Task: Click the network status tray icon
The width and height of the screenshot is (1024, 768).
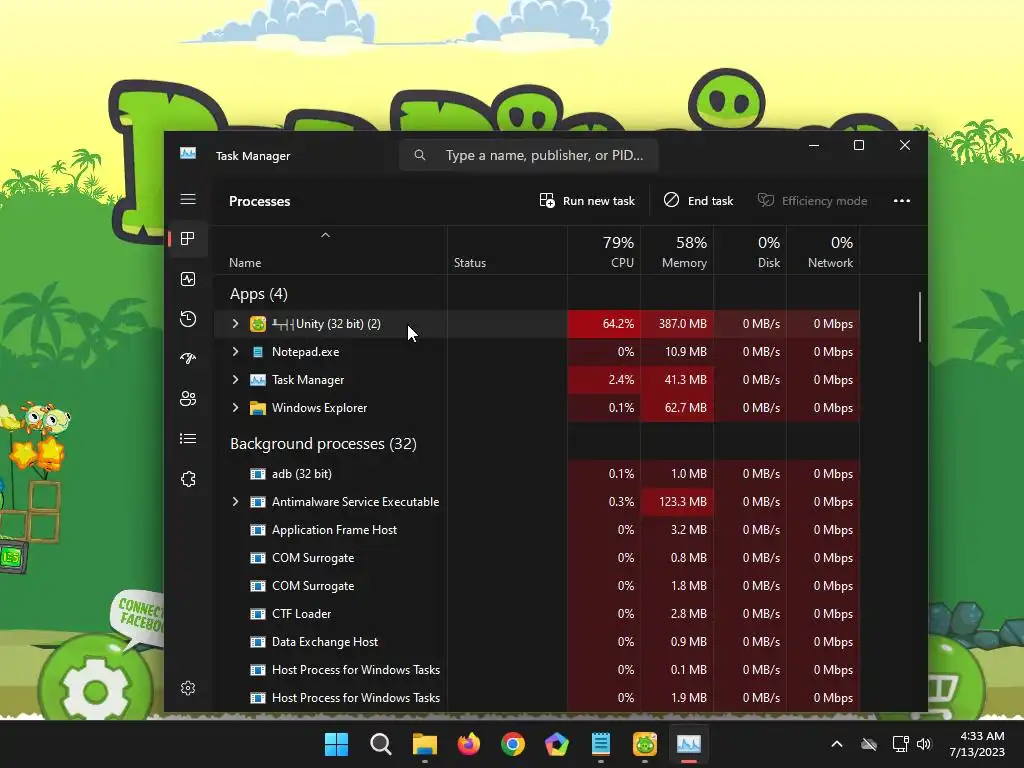Action: 901,744
